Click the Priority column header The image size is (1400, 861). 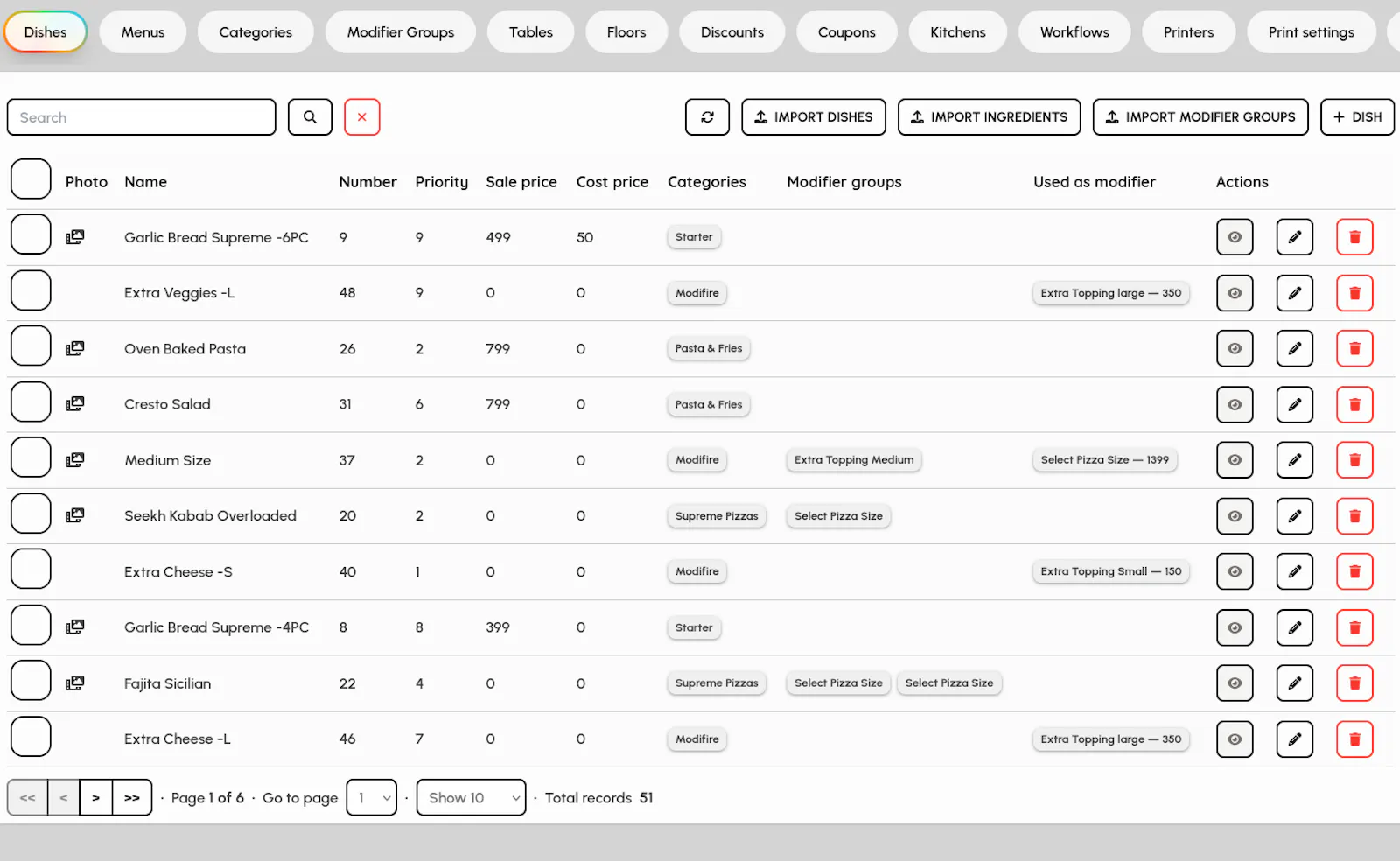point(442,182)
